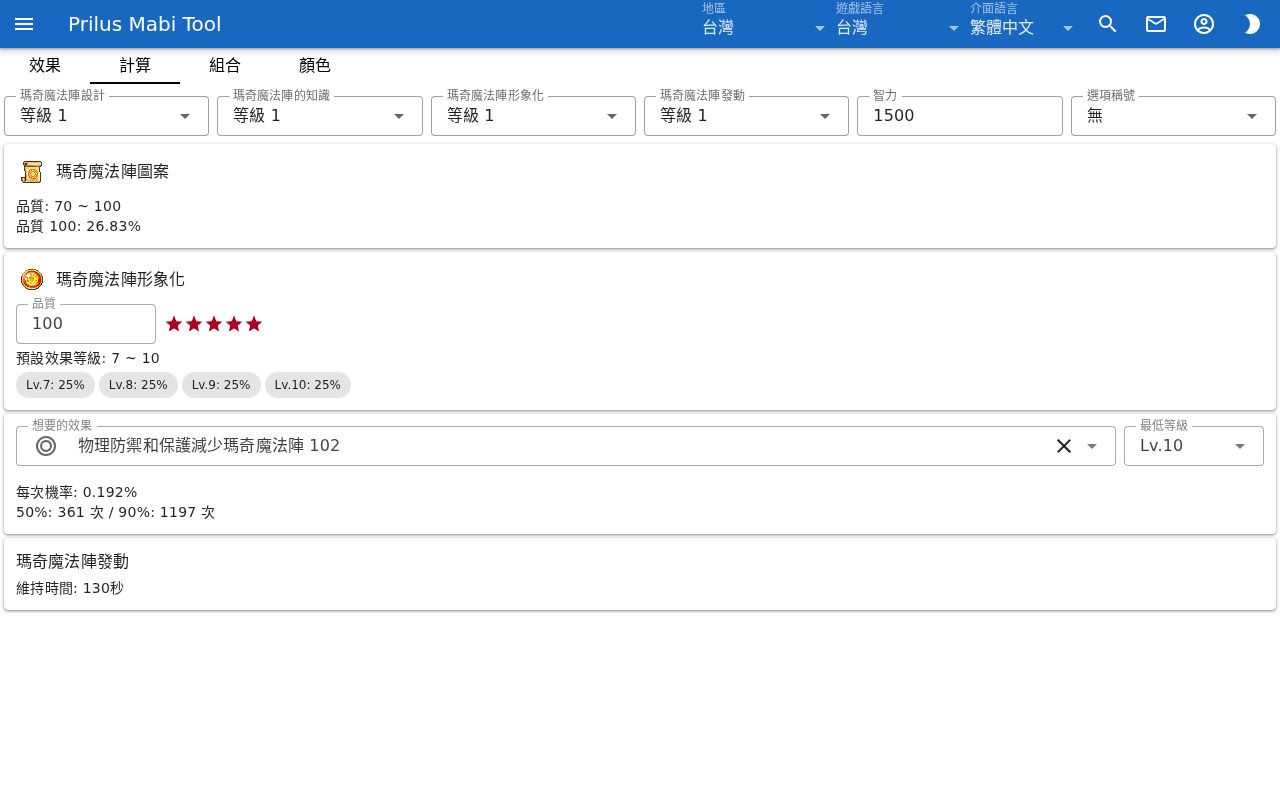Screen dimensions: 1280x800
Task: Click the 每次機率: 0.192% text
Action: tap(77, 493)
